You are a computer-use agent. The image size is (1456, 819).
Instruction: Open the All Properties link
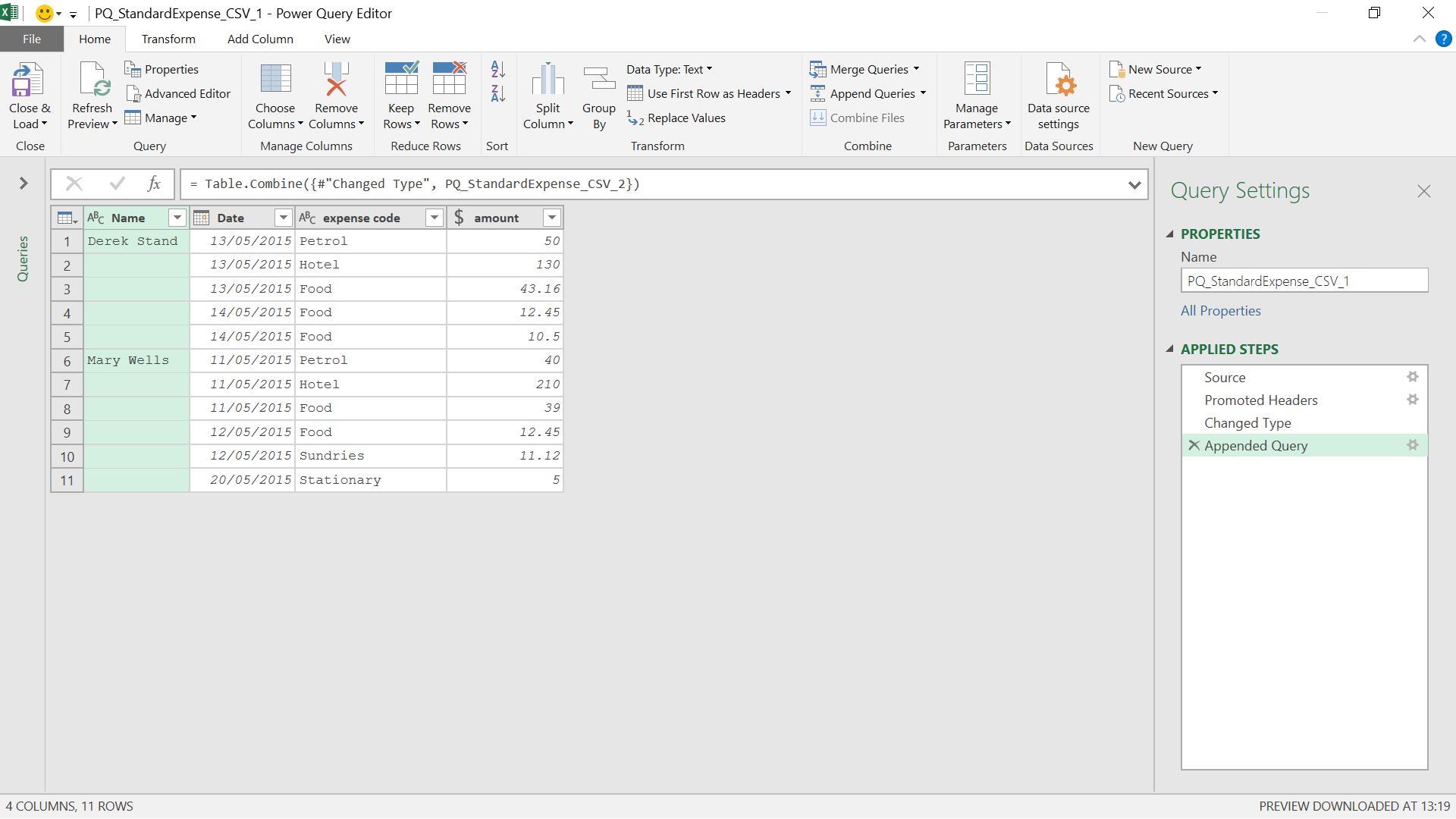1221,311
